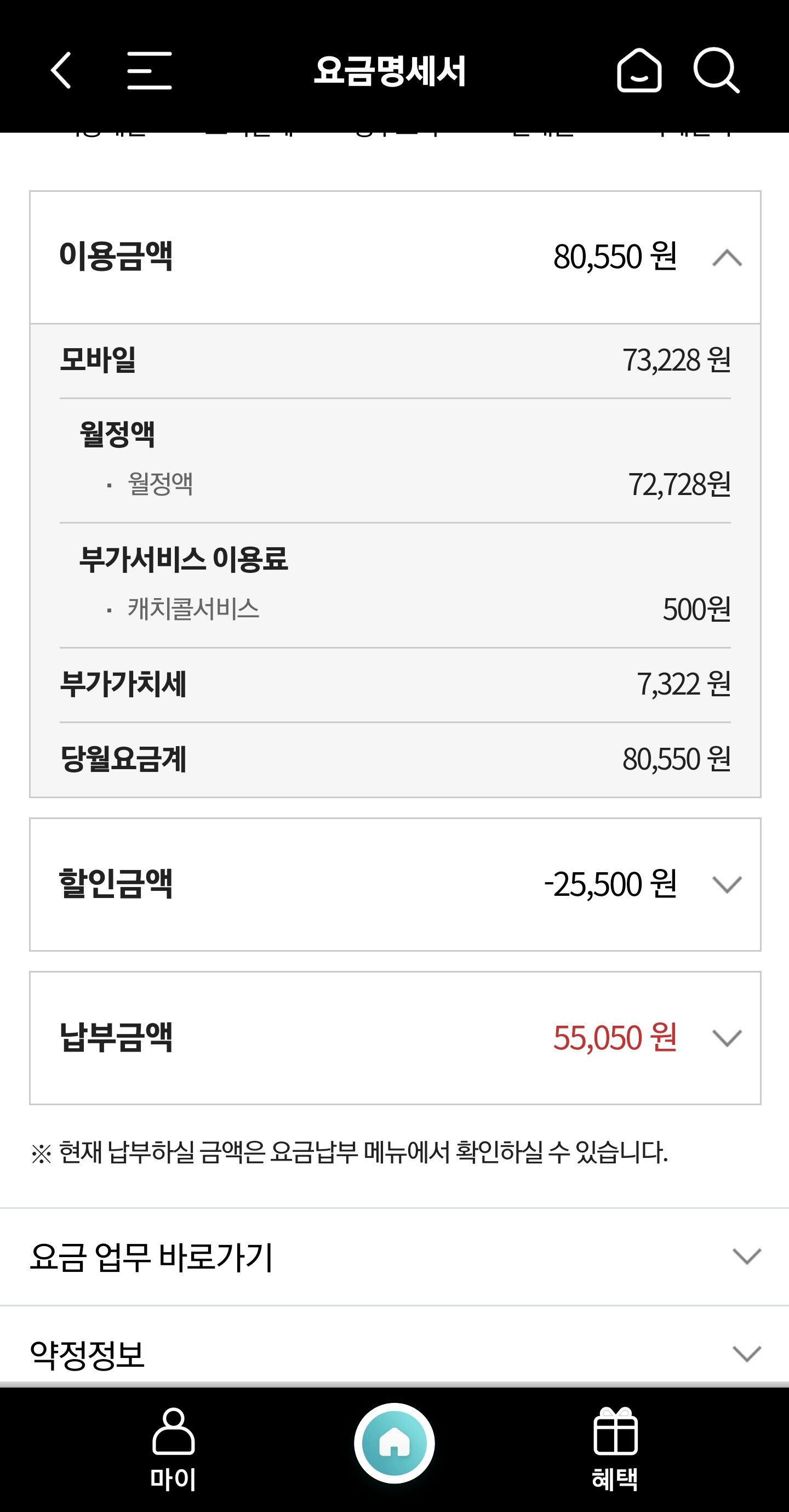
Task: Open search with the magnifier icon
Action: [716, 70]
